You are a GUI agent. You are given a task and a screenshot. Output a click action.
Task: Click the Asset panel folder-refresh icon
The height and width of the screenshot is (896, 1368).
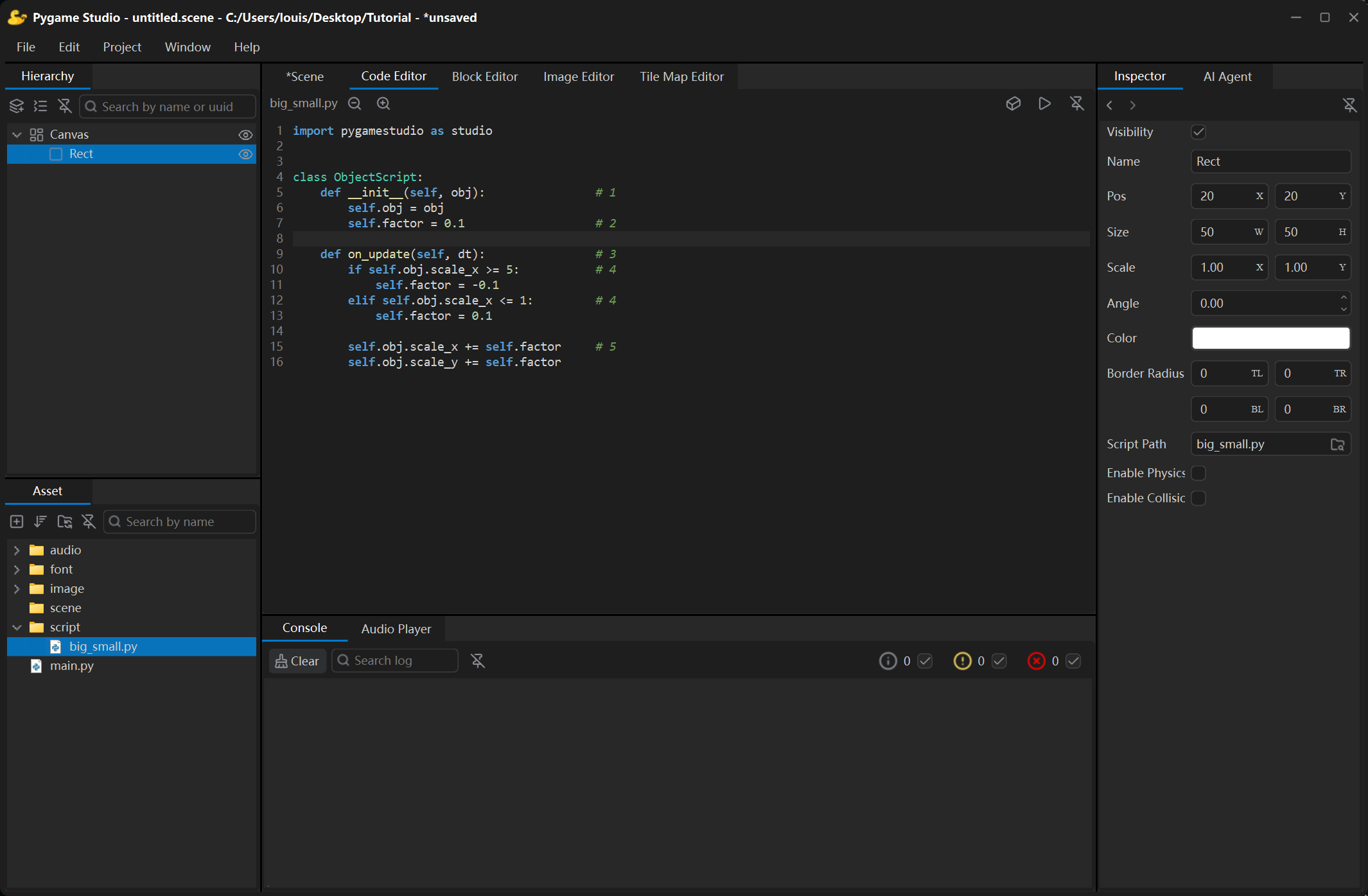pos(65,522)
